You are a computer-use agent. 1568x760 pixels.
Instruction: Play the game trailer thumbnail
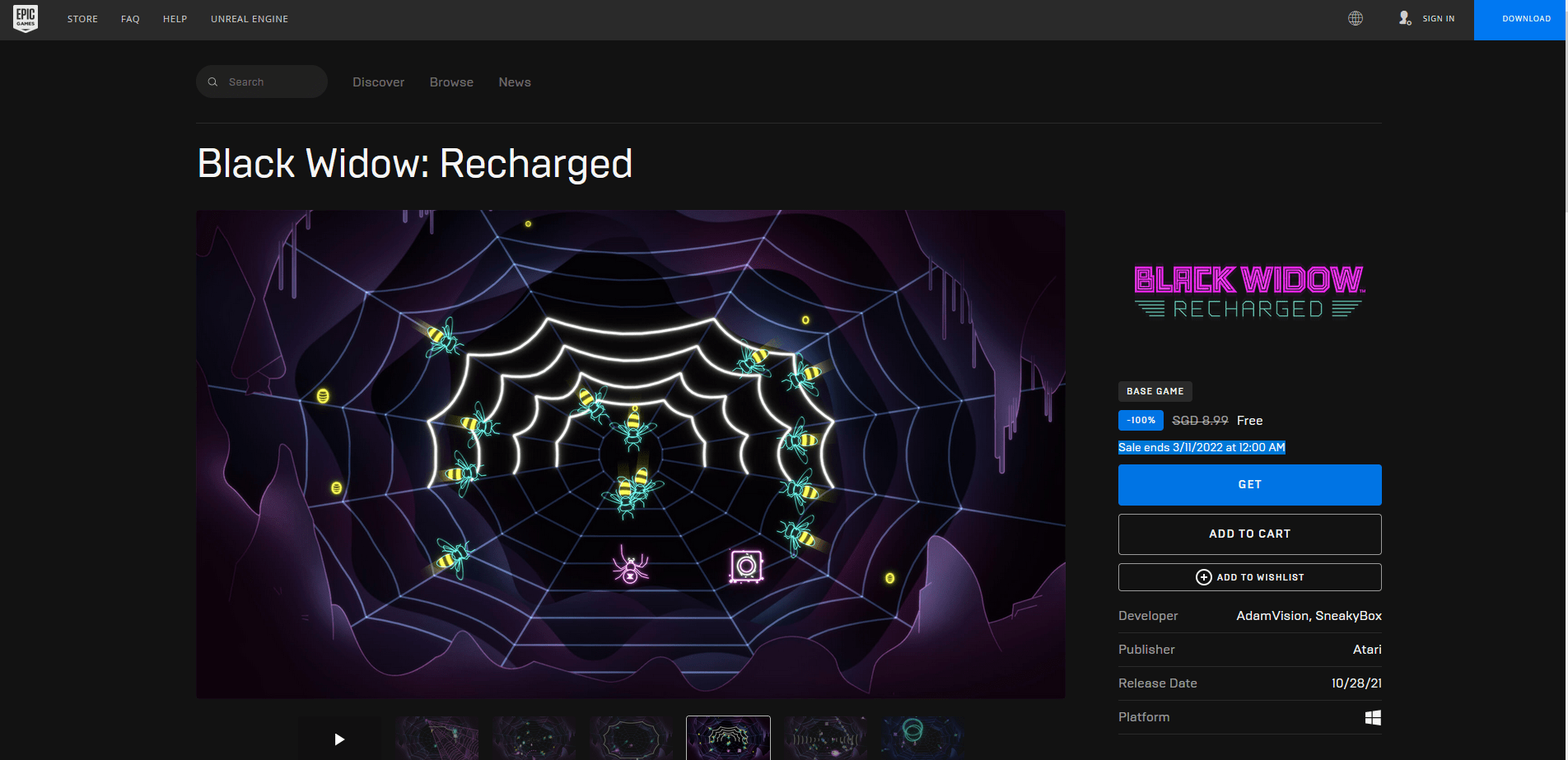(x=339, y=739)
